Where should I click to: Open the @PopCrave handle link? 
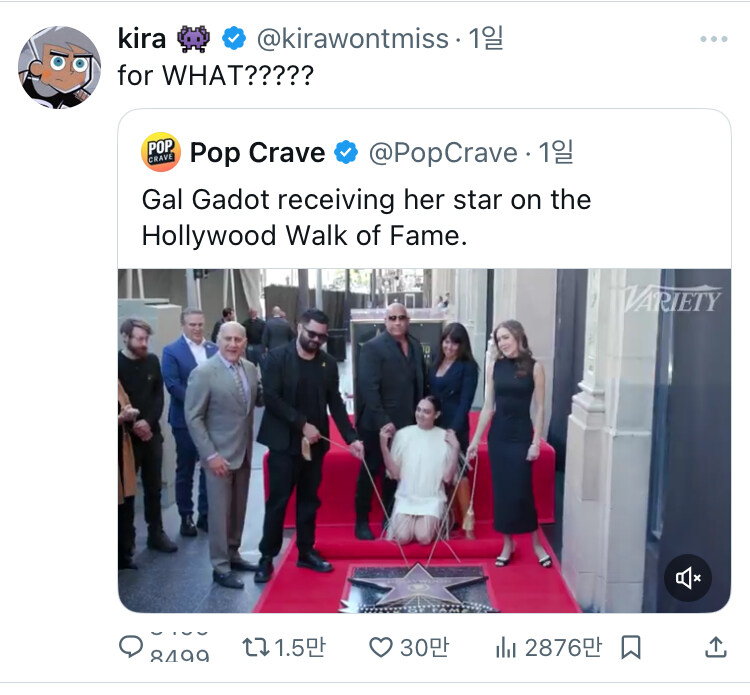click(442, 153)
